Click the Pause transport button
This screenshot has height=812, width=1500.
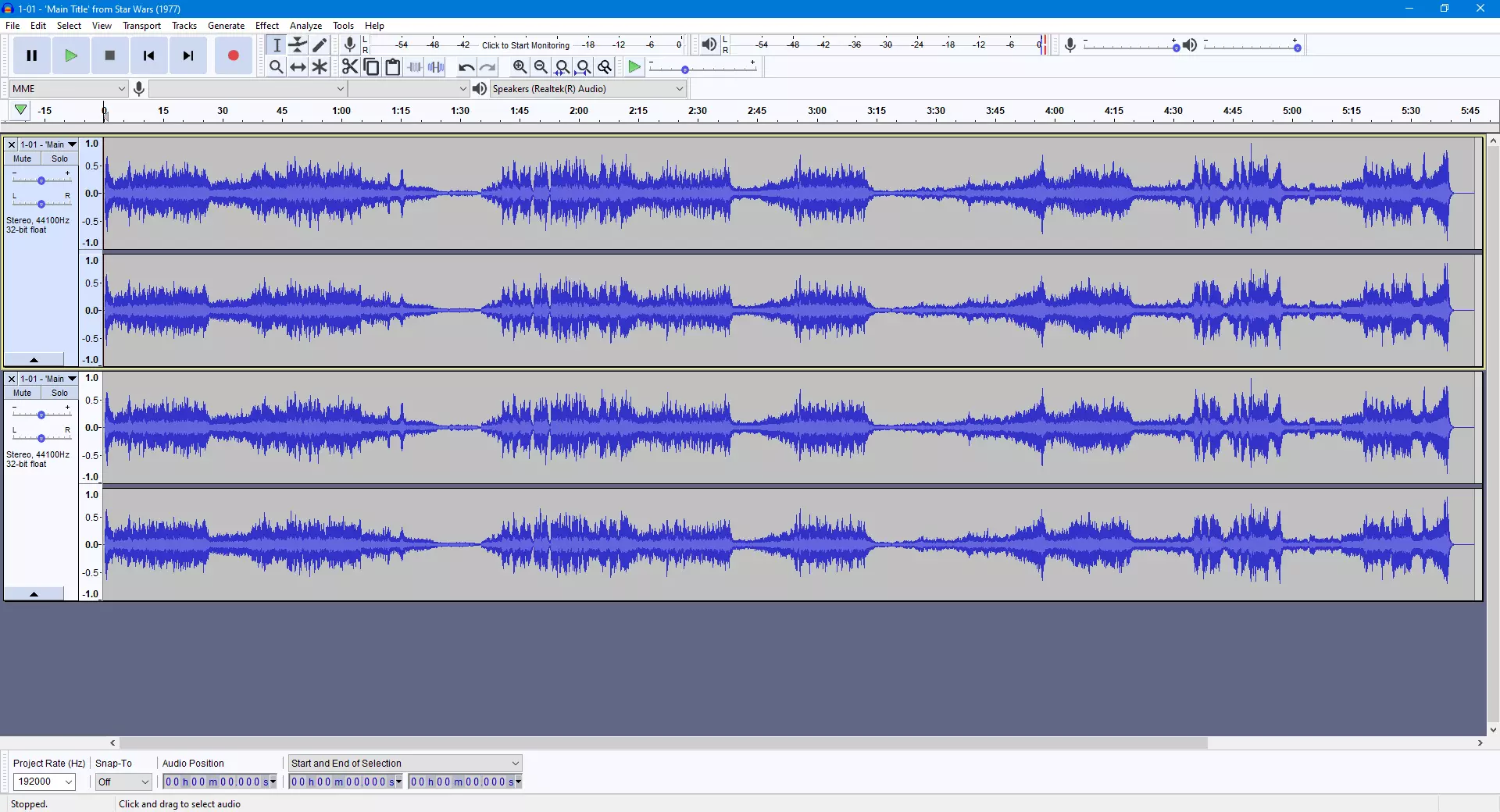(x=32, y=55)
